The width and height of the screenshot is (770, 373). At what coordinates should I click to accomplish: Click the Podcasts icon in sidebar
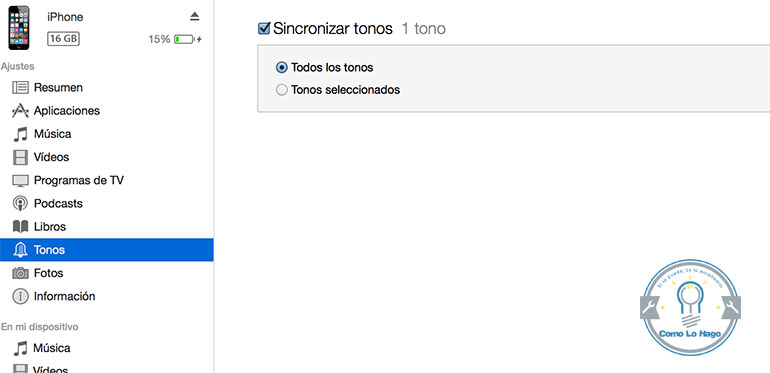point(20,204)
